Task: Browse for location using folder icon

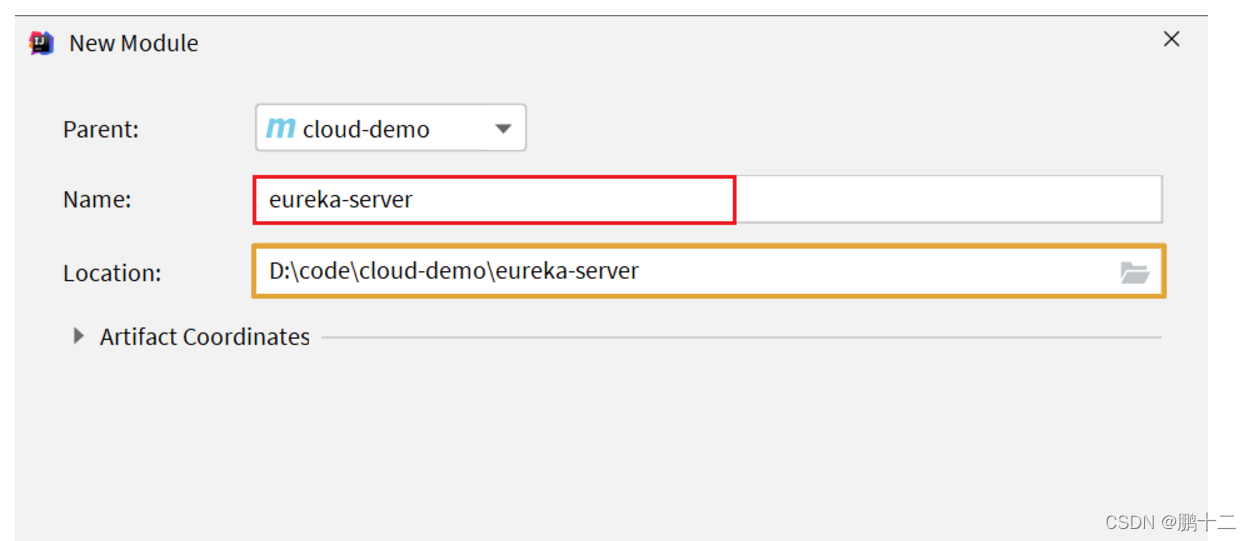Action: 1134,272
